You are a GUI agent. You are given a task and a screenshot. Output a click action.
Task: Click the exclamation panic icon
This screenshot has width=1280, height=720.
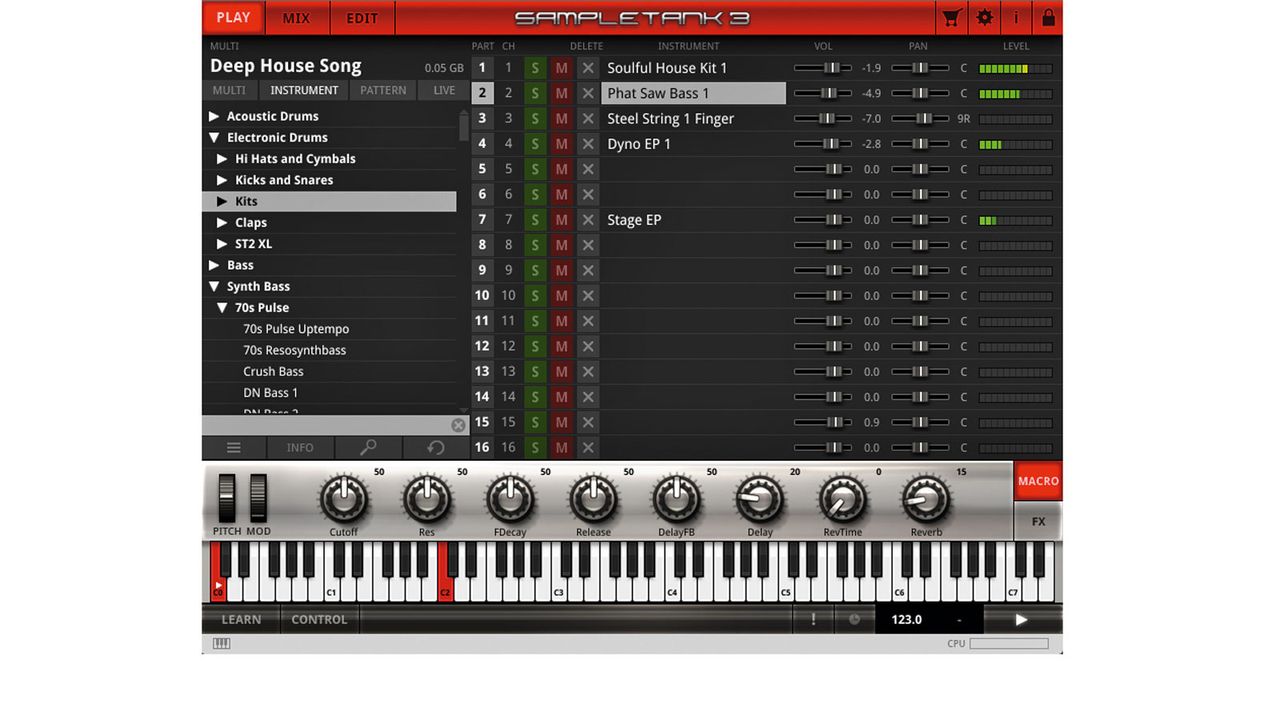[813, 620]
